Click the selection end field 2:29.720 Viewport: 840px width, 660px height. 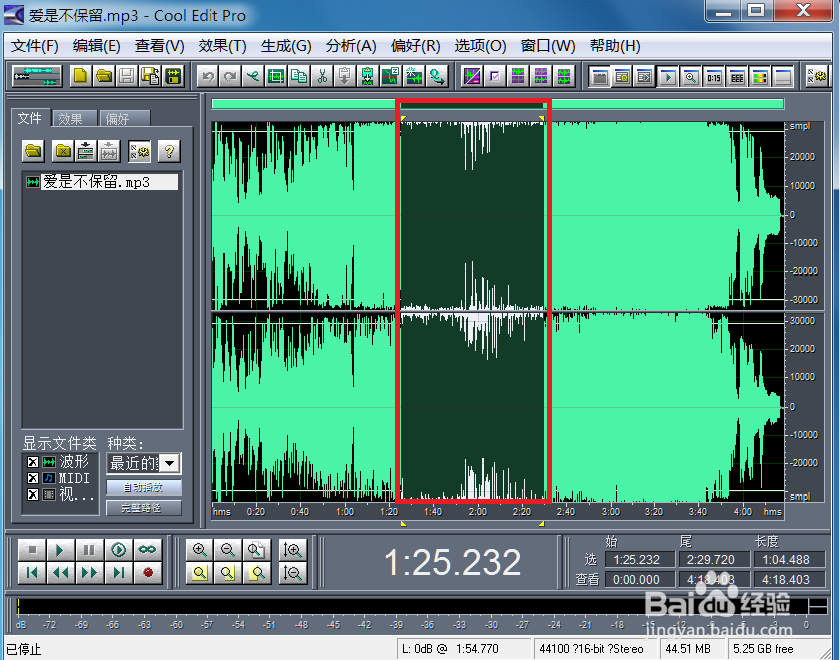tap(715, 560)
